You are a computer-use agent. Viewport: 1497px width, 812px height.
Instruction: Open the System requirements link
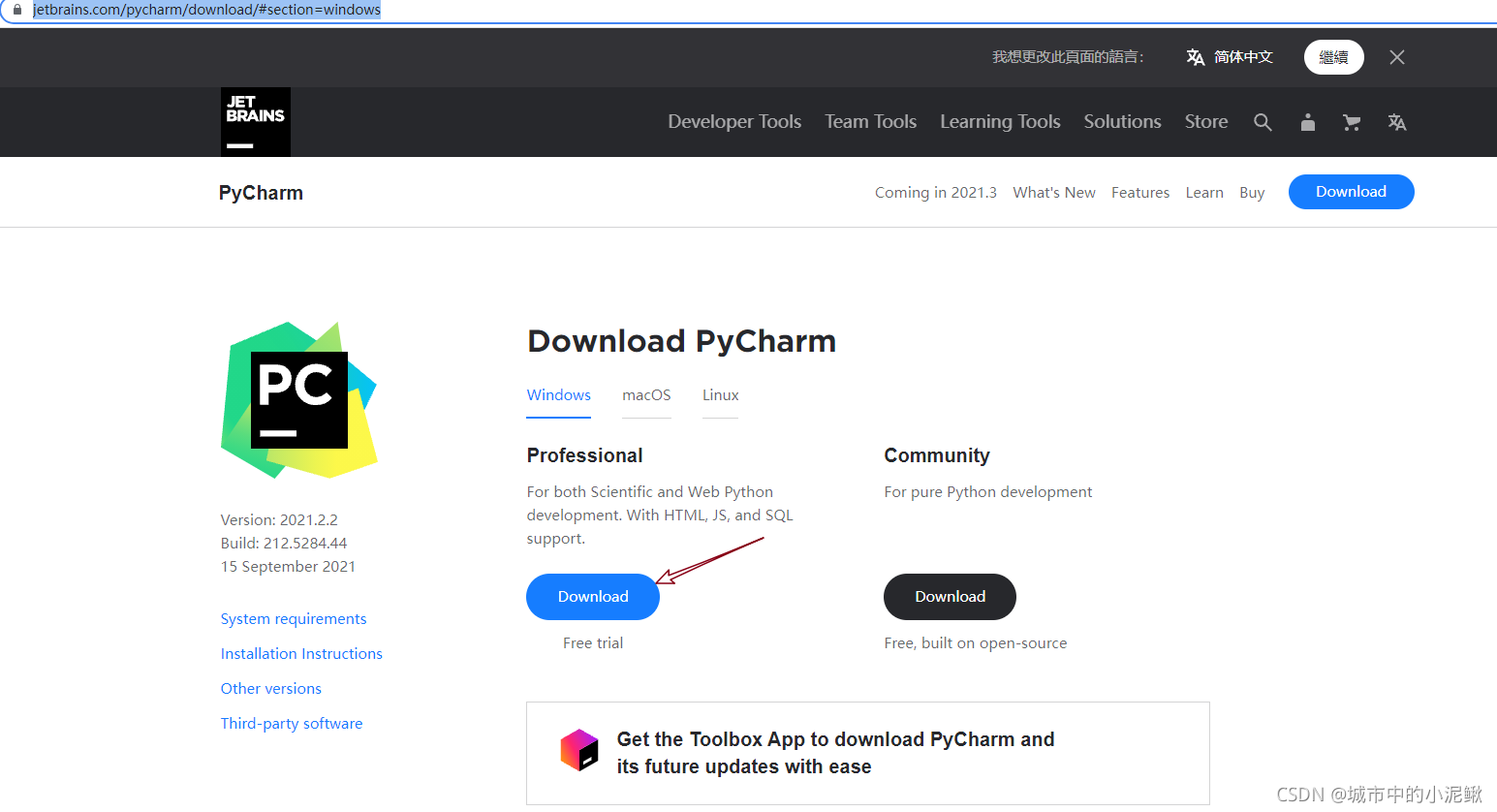click(293, 618)
